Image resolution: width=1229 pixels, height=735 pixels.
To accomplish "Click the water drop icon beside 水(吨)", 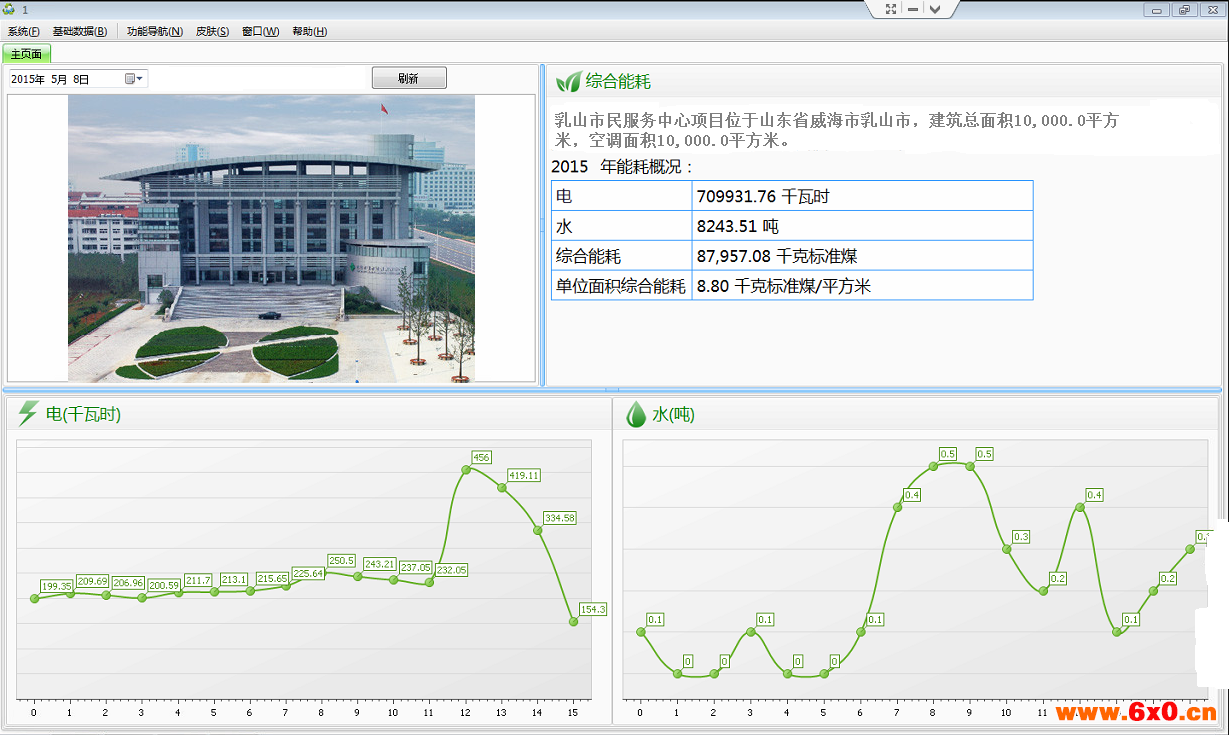I will click(636, 414).
